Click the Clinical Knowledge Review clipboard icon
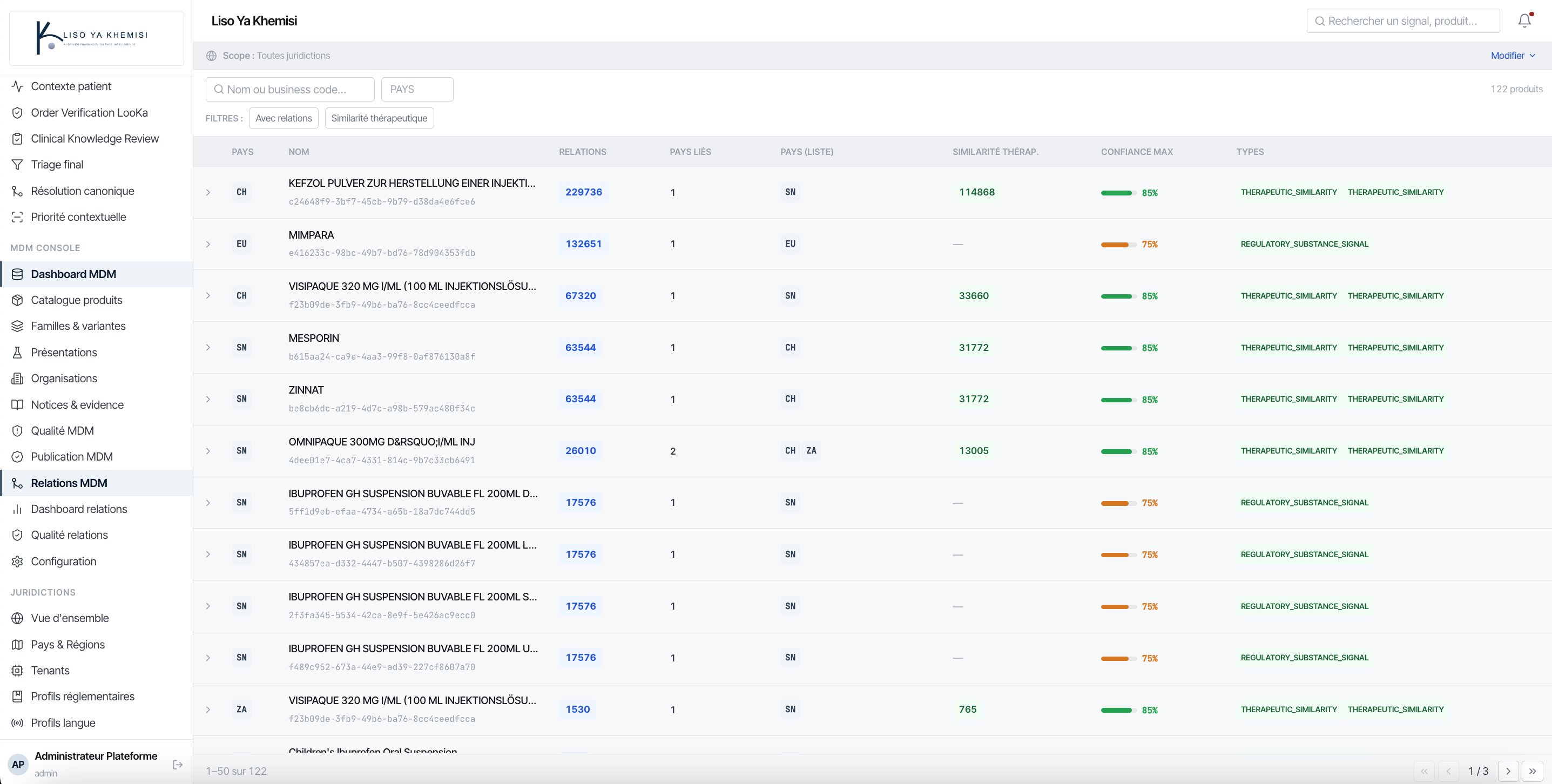The height and width of the screenshot is (784, 1552). (x=17, y=139)
